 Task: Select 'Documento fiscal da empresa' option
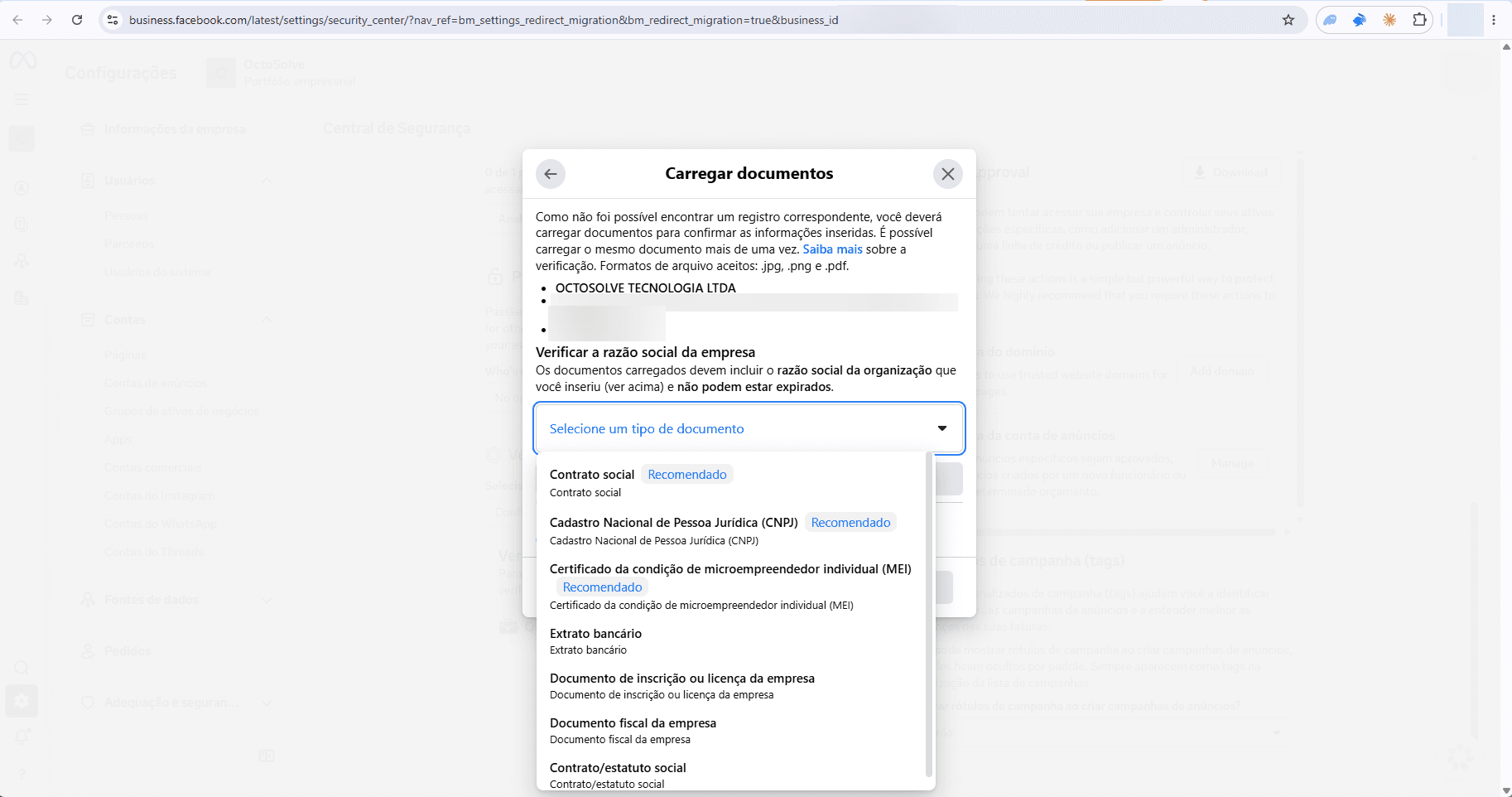coord(732,731)
